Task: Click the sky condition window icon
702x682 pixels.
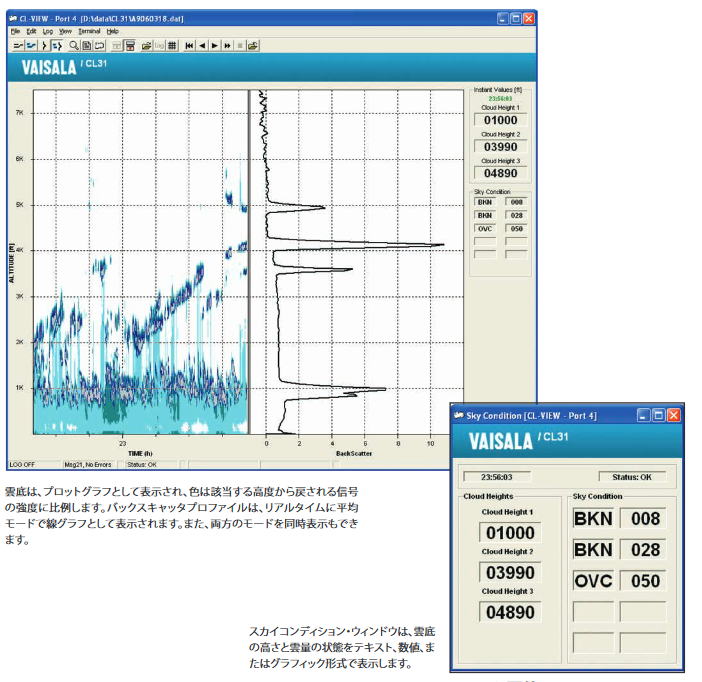Action: coord(130,46)
